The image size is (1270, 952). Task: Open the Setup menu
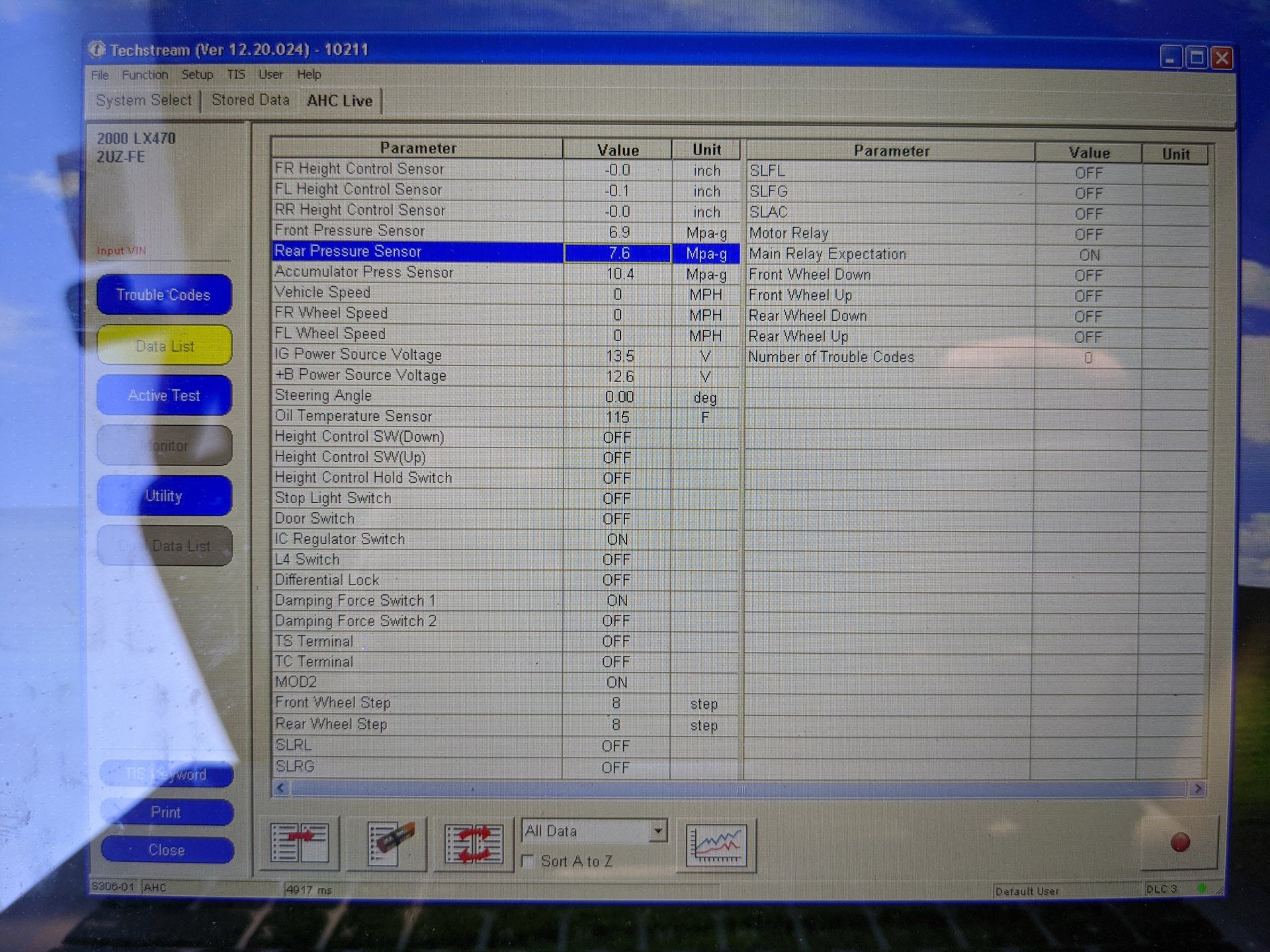(197, 75)
